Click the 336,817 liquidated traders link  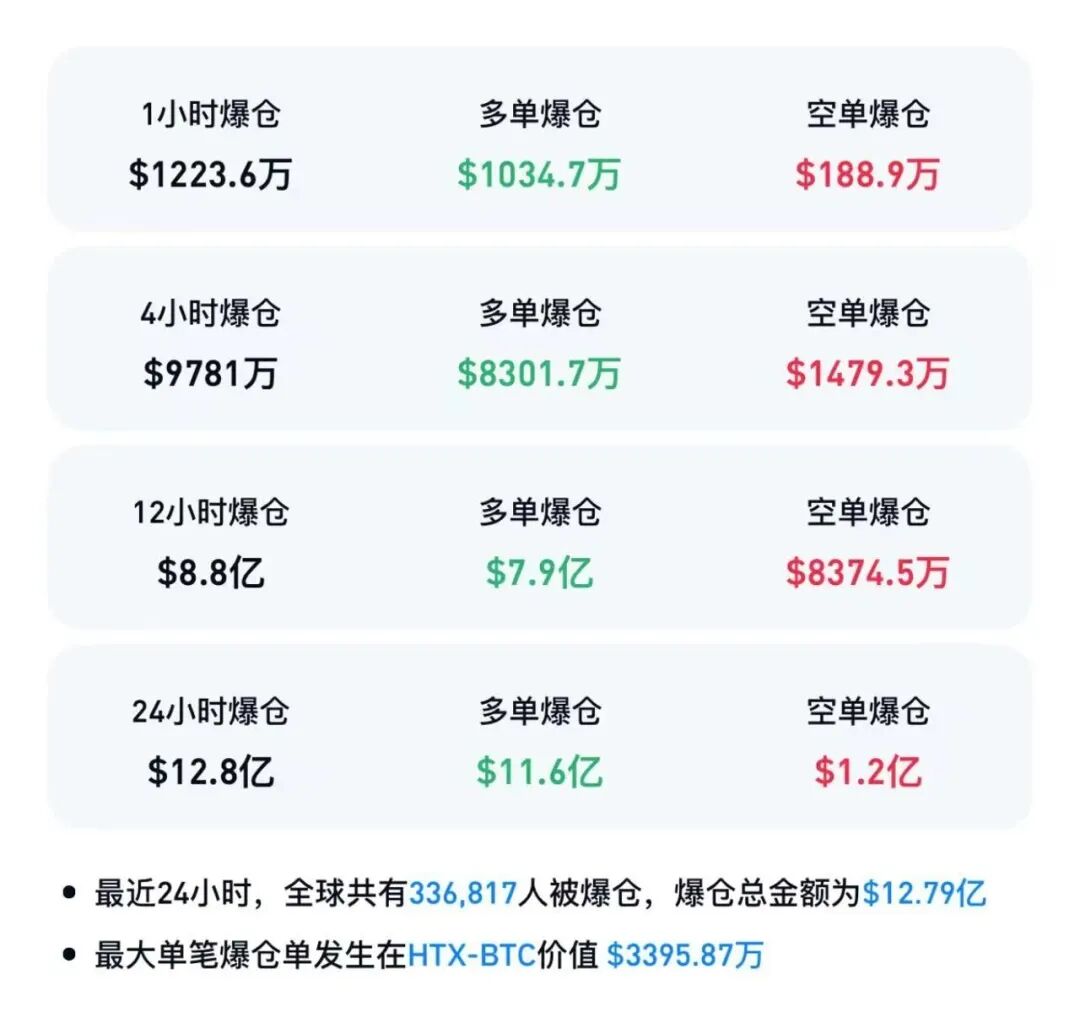coord(462,892)
